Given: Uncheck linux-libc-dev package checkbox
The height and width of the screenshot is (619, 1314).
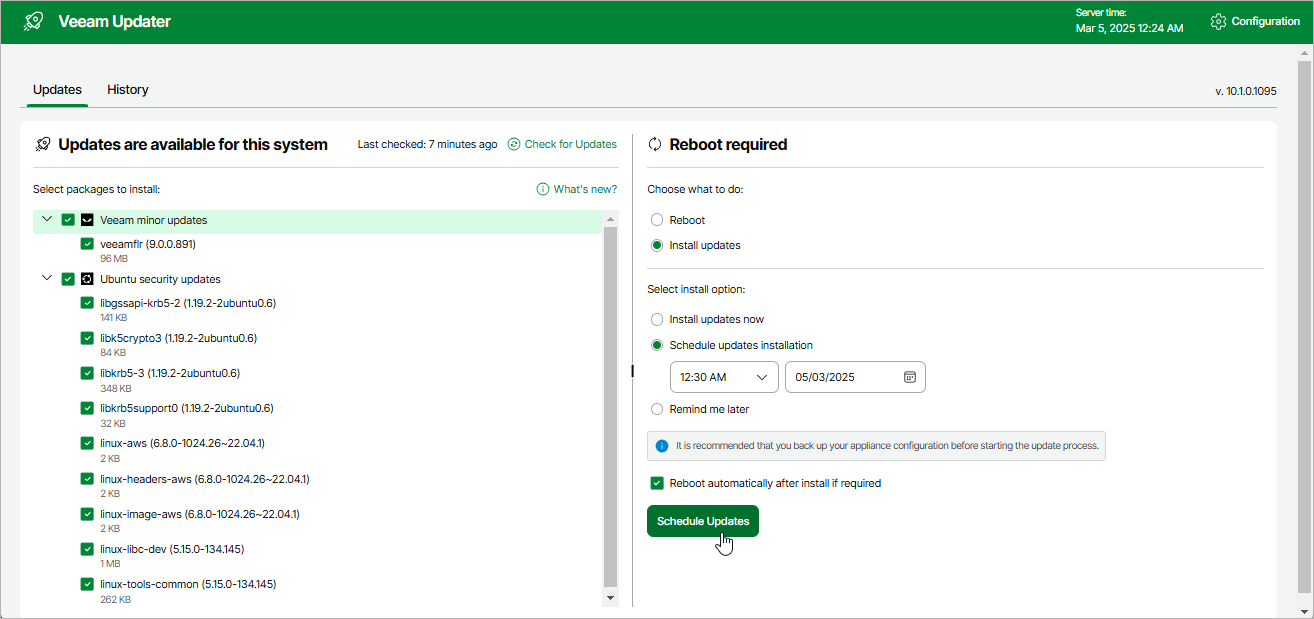Looking at the screenshot, I should 87,549.
